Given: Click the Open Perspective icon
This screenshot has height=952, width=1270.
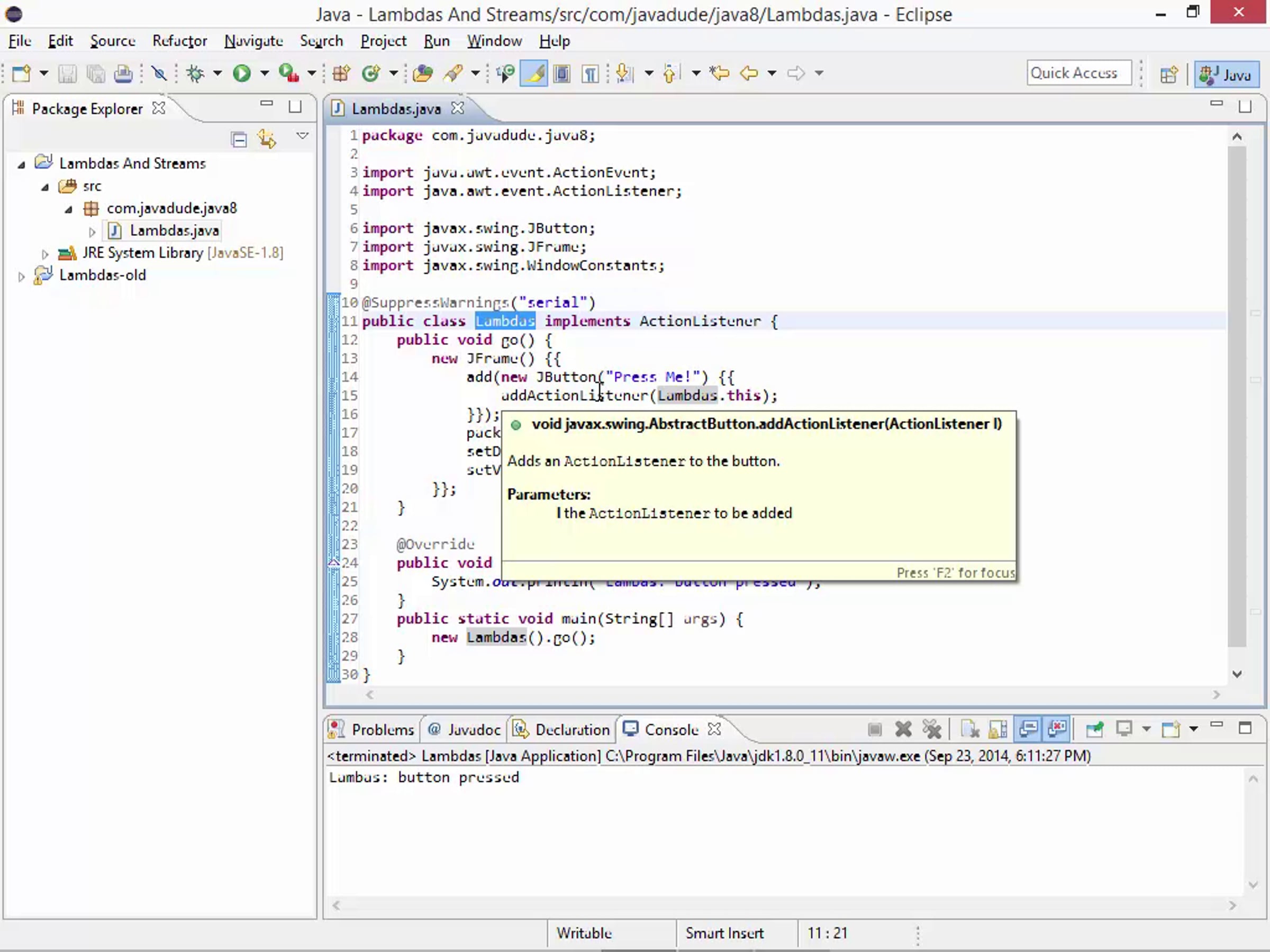Looking at the screenshot, I should pyautogui.click(x=1168, y=74).
